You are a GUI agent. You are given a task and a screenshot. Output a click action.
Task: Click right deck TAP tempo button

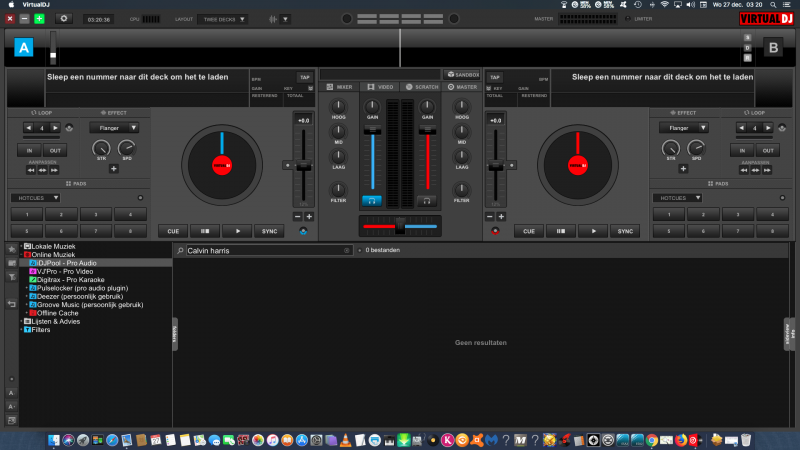pos(494,78)
